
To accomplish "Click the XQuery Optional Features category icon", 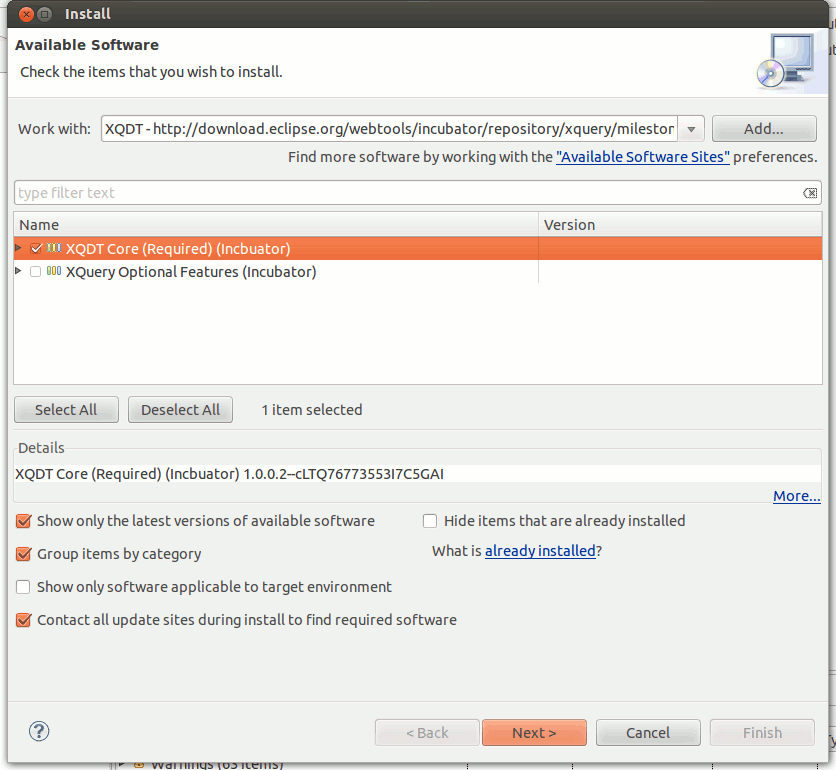I will pyautogui.click(x=54, y=271).
